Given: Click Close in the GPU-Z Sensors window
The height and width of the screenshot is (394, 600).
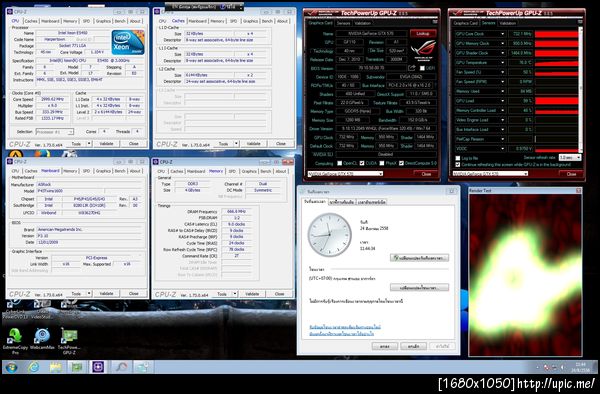Looking at the screenshot, I should [x=571, y=174].
